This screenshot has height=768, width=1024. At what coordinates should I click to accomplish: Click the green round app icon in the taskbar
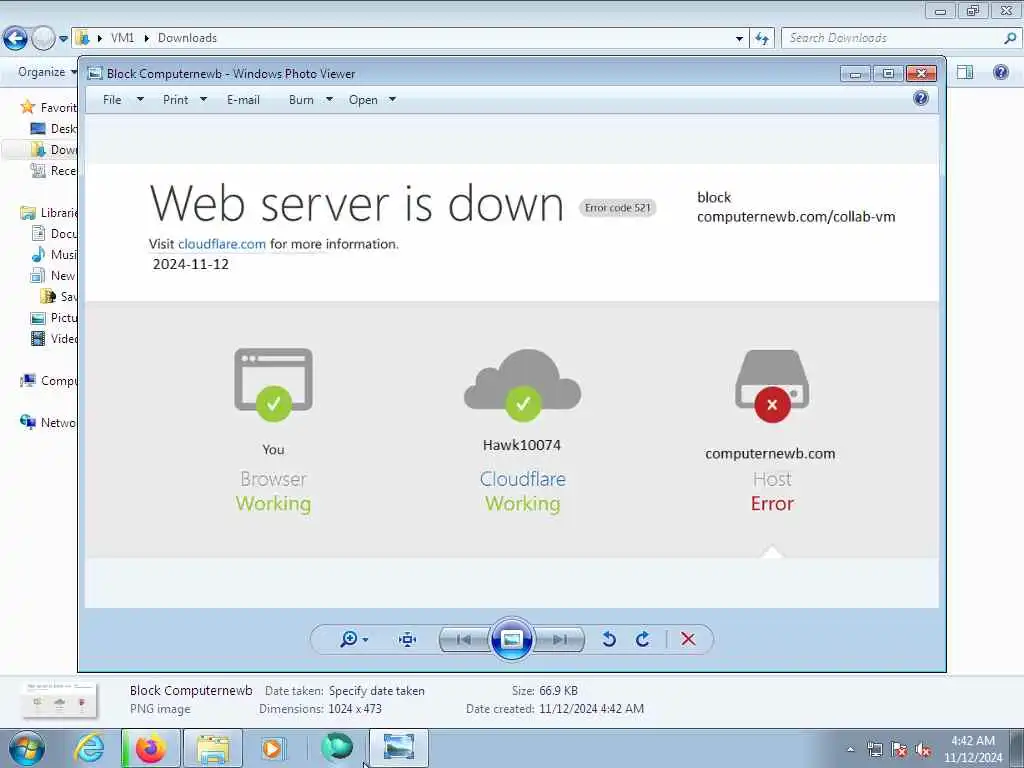click(337, 747)
